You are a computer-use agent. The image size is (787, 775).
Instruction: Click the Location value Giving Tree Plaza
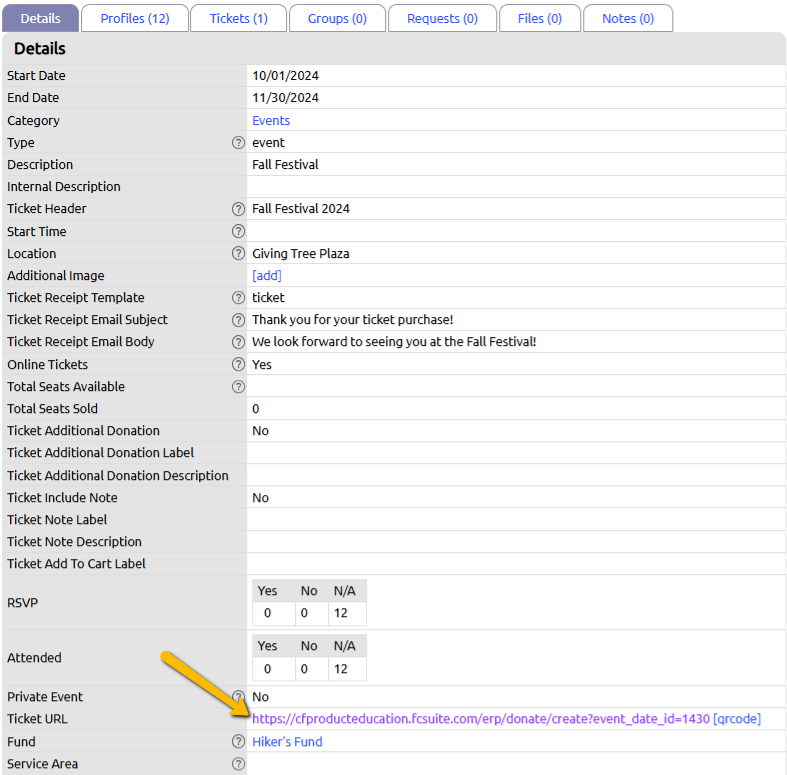pyautogui.click(x=301, y=253)
